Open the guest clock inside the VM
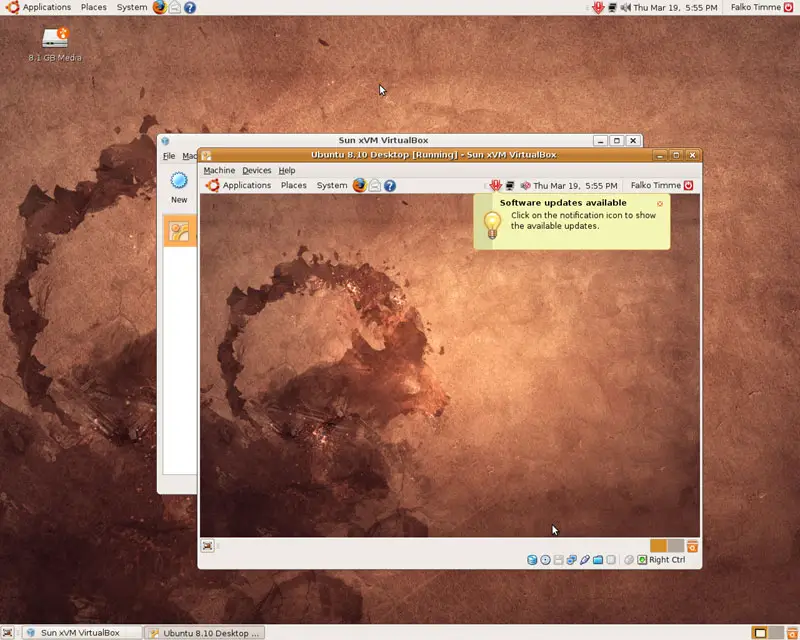This screenshot has height=640, width=800. tap(575, 185)
